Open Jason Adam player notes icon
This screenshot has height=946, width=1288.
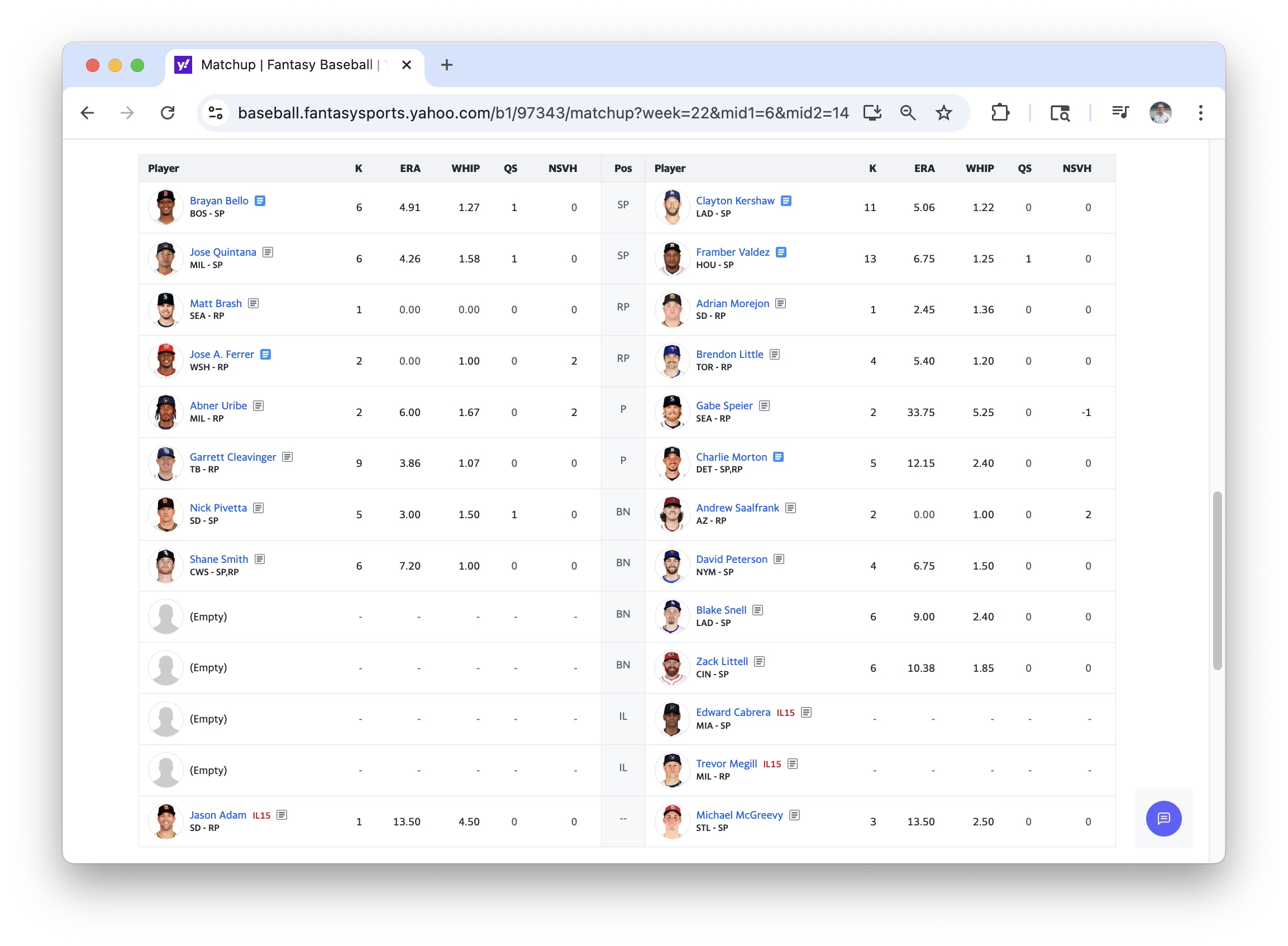pyautogui.click(x=282, y=815)
